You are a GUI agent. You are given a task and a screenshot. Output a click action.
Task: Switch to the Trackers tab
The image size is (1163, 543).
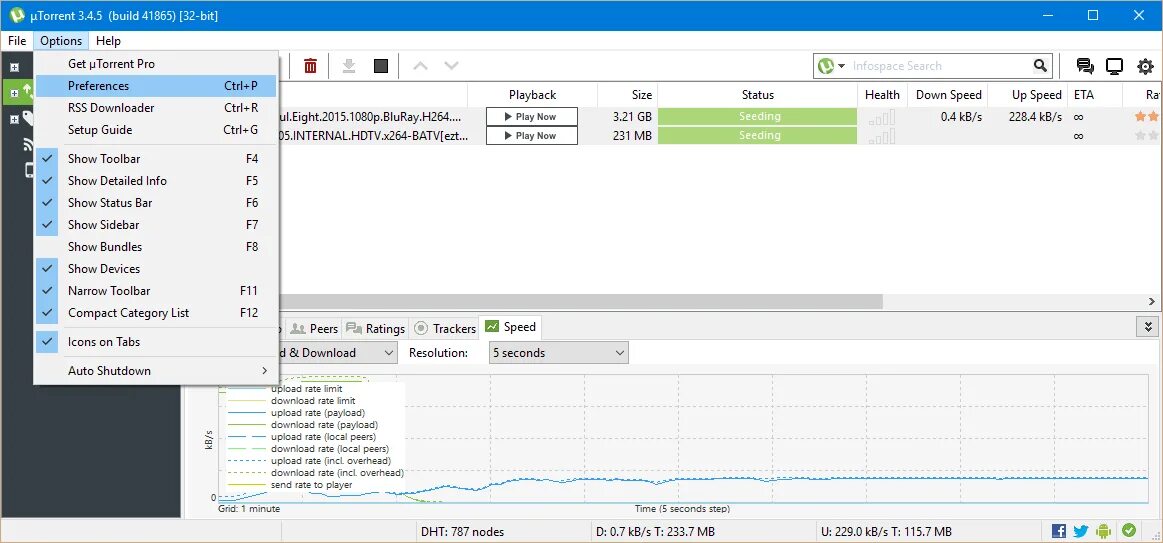pyautogui.click(x=445, y=329)
